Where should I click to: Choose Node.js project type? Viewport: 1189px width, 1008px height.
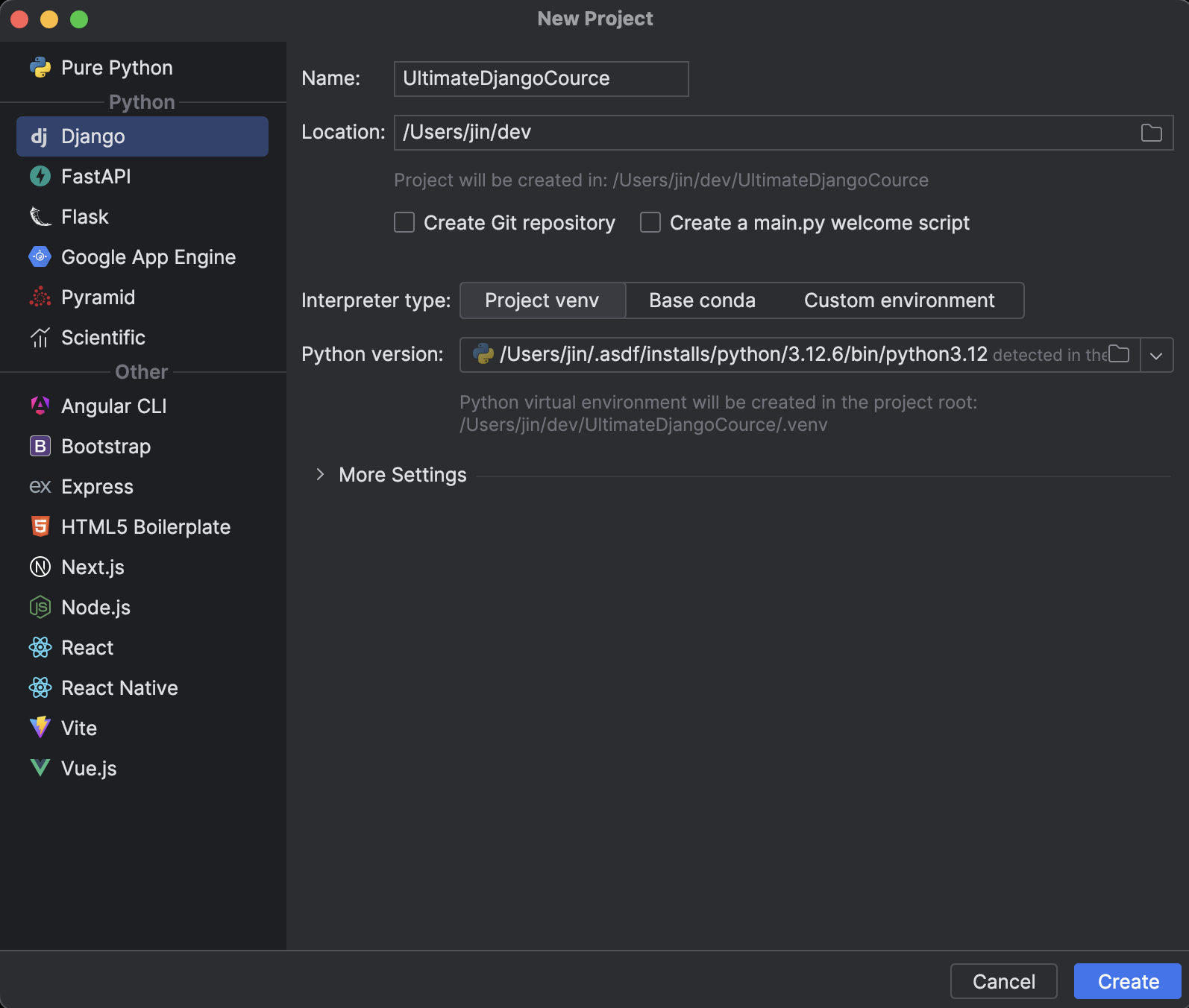(142, 608)
